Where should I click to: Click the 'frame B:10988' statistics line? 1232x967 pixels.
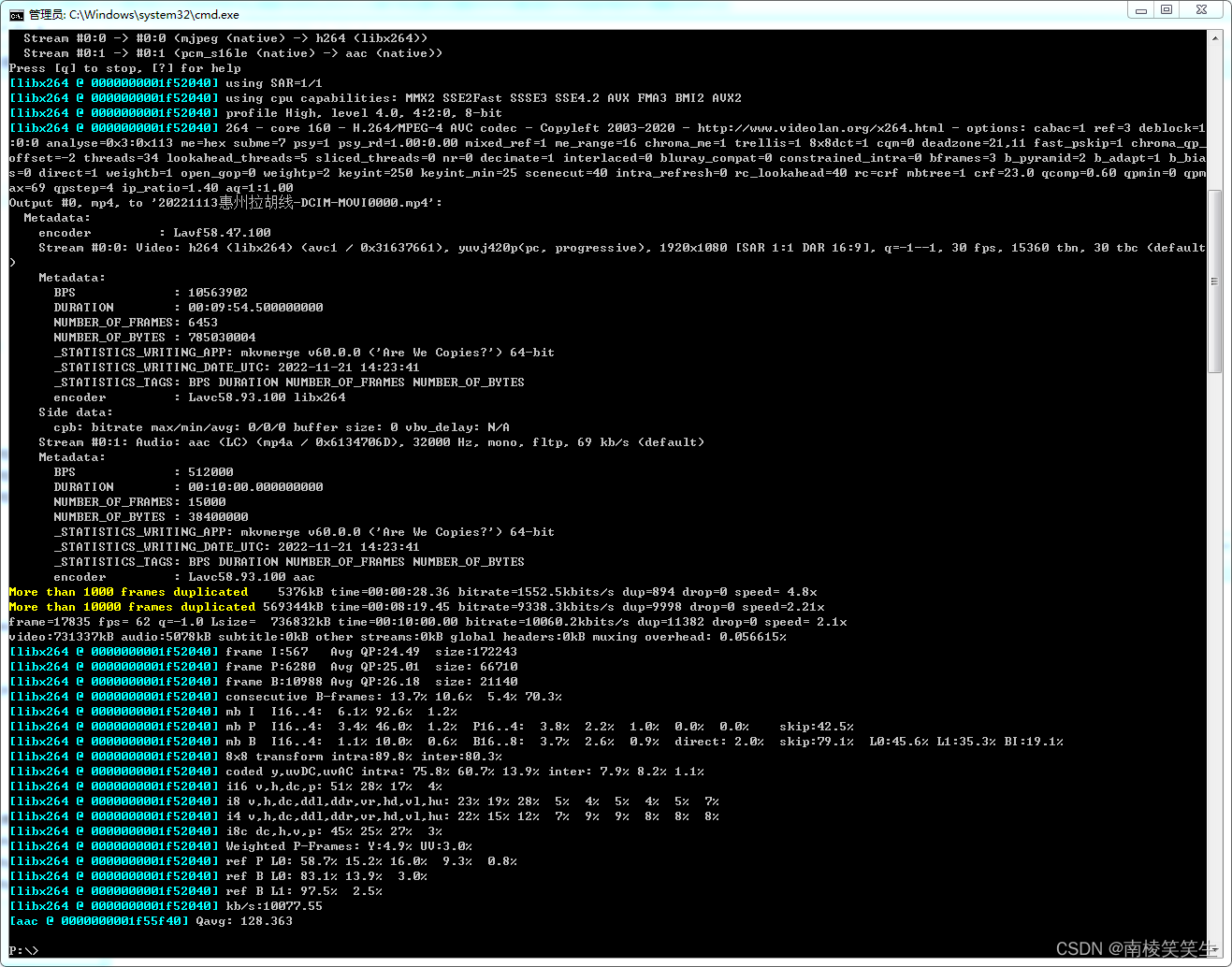[x=263, y=682]
